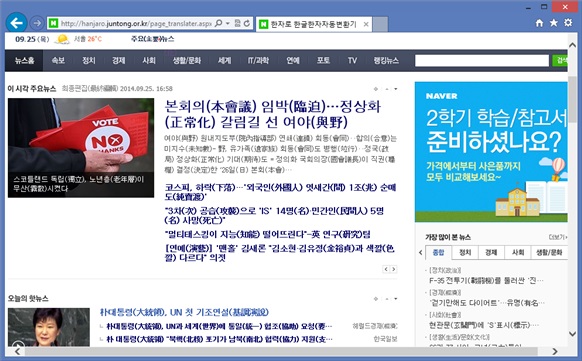Collapse arrow in 이 시각 주요뉴스 header
The width and height of the screenshot is (582, 361).
click(386, 89)
